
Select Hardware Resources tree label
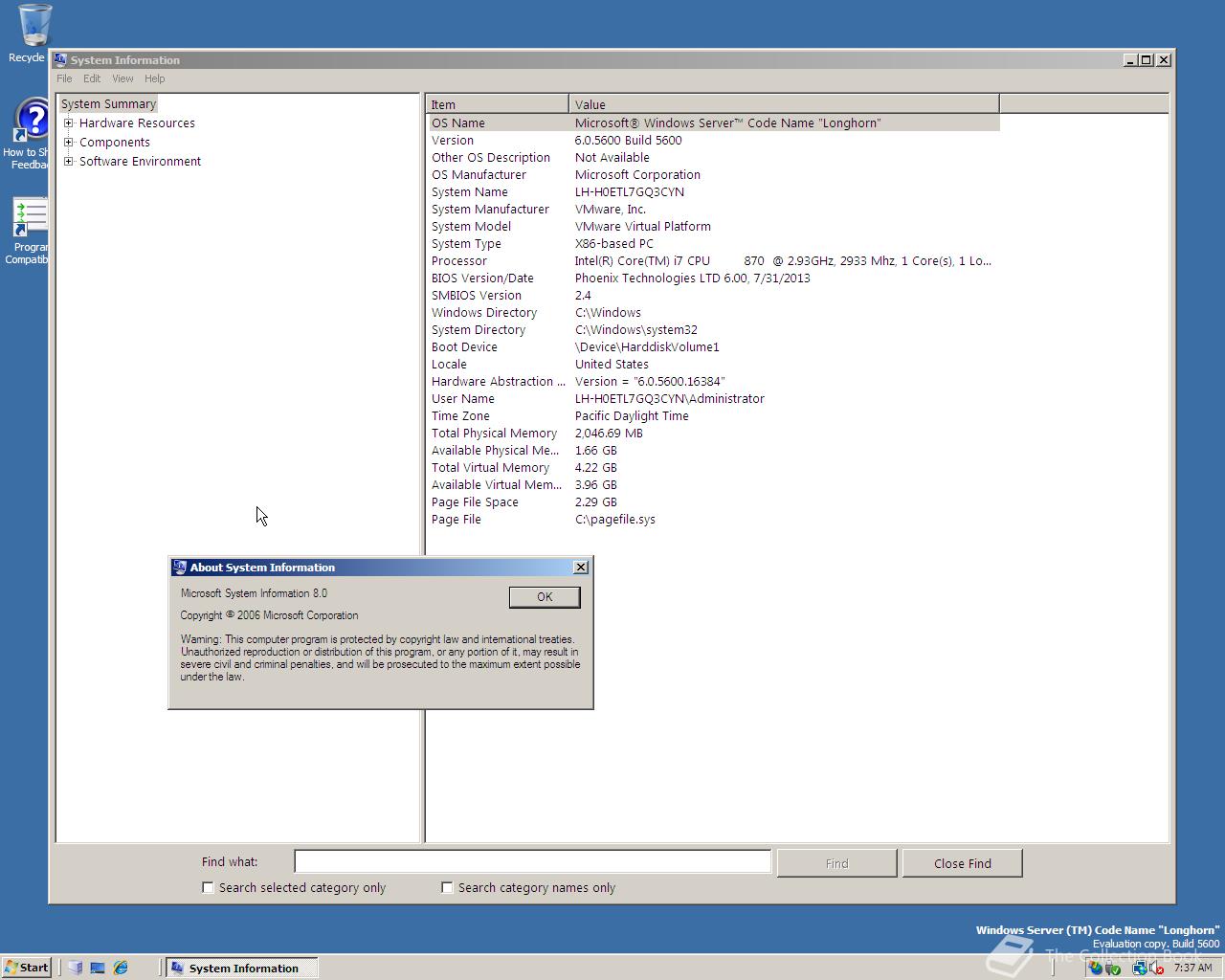point(137,122)
